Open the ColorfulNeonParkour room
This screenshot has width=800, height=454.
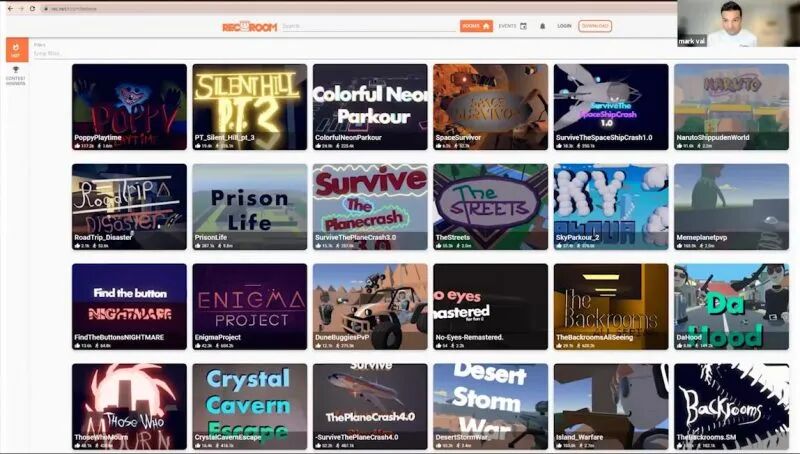370,107
